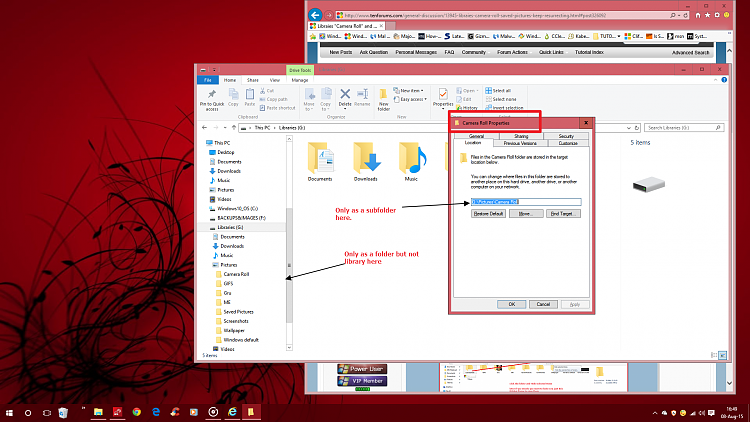Click the browser back arrow button
The height and width of the screenshot is (422, 750).
tap(316, 15)
